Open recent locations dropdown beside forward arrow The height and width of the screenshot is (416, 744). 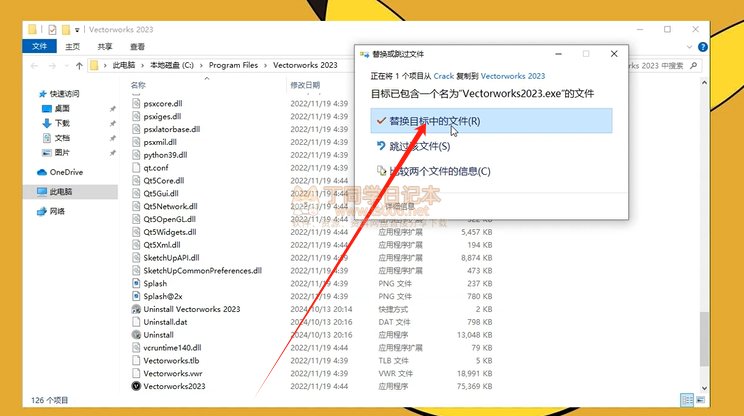point(66,65)
